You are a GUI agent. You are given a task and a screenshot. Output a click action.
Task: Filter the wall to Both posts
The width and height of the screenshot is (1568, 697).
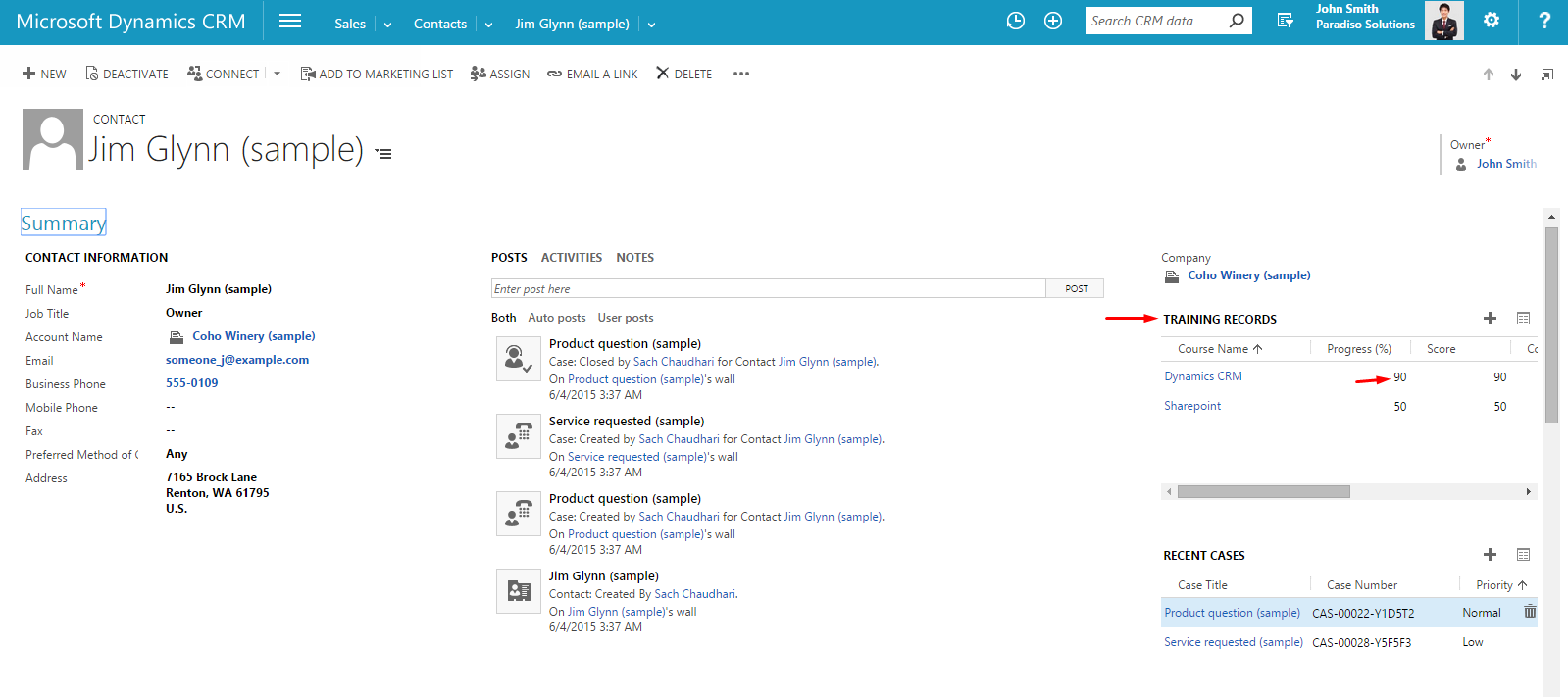tap(503, 318)
